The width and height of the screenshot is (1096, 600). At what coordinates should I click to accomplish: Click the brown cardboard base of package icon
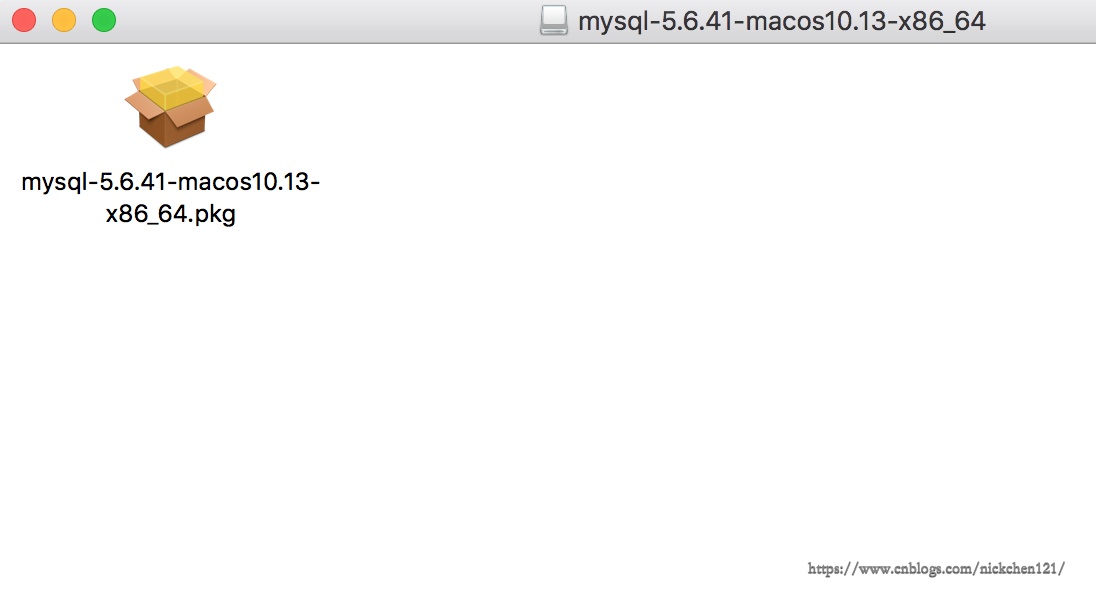click(170, 128)
